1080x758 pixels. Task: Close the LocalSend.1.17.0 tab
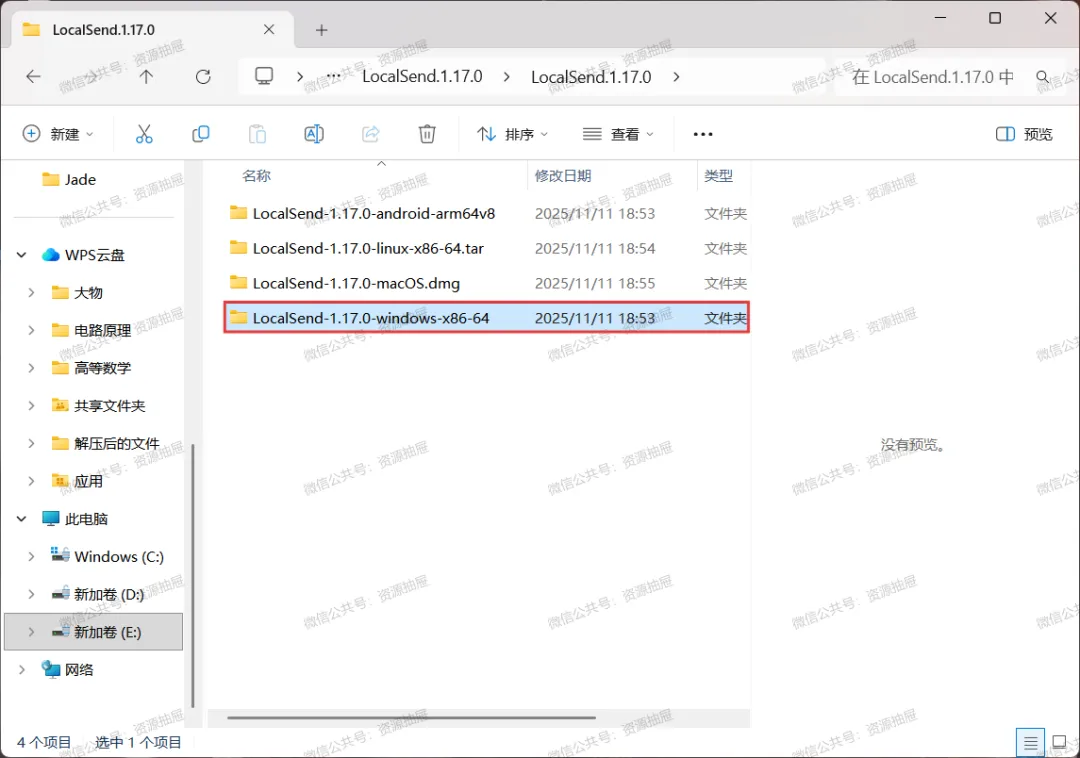269,30
